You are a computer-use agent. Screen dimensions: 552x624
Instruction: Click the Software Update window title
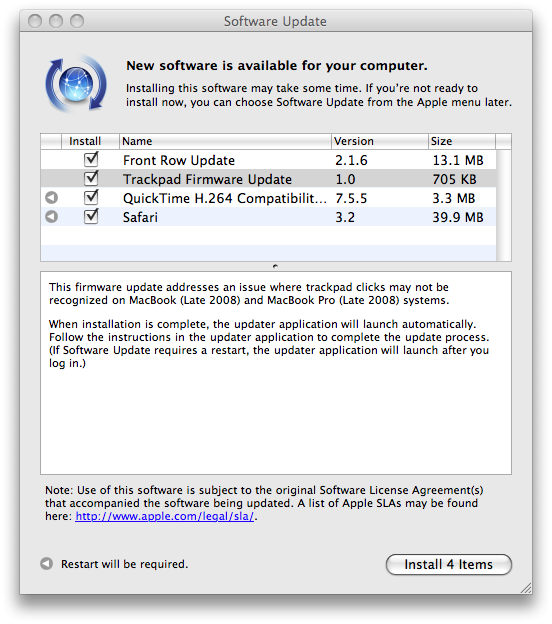[275, 21]
